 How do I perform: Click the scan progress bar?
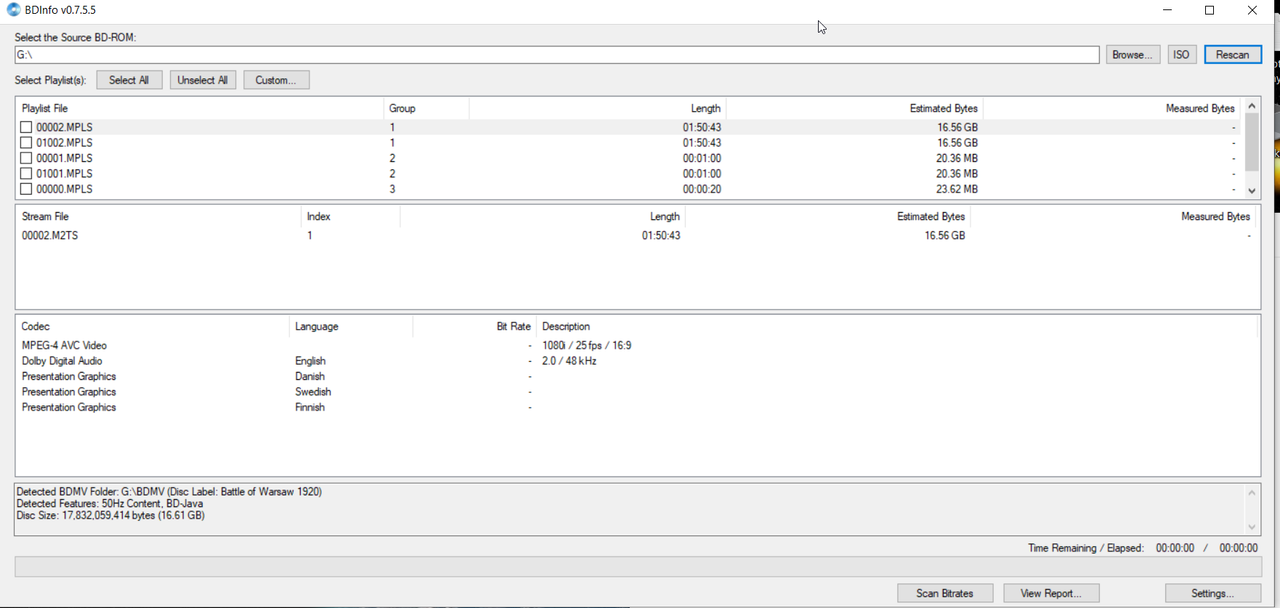tap(638, 567)
